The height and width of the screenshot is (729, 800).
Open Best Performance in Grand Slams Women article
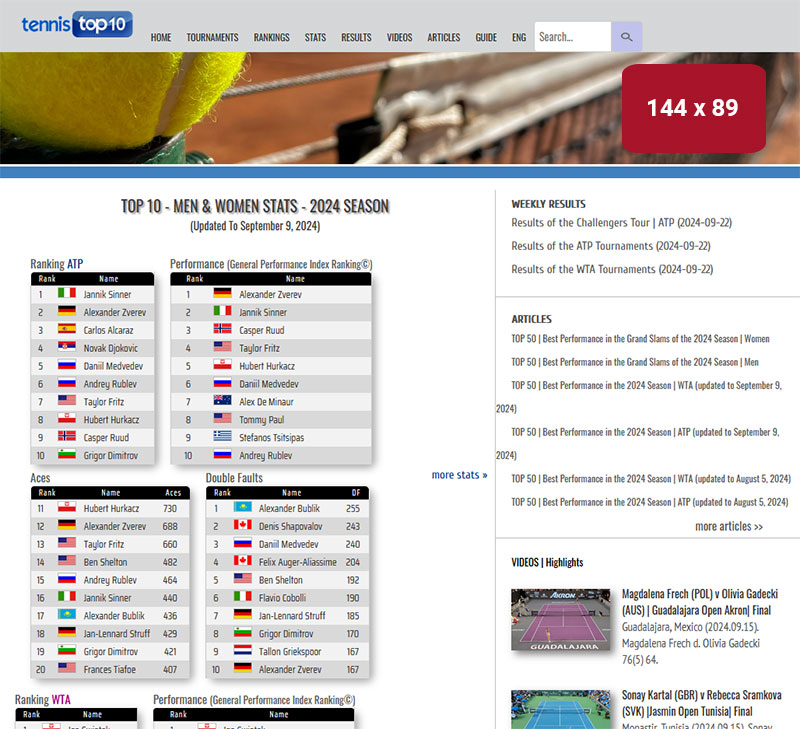(640, 339)
